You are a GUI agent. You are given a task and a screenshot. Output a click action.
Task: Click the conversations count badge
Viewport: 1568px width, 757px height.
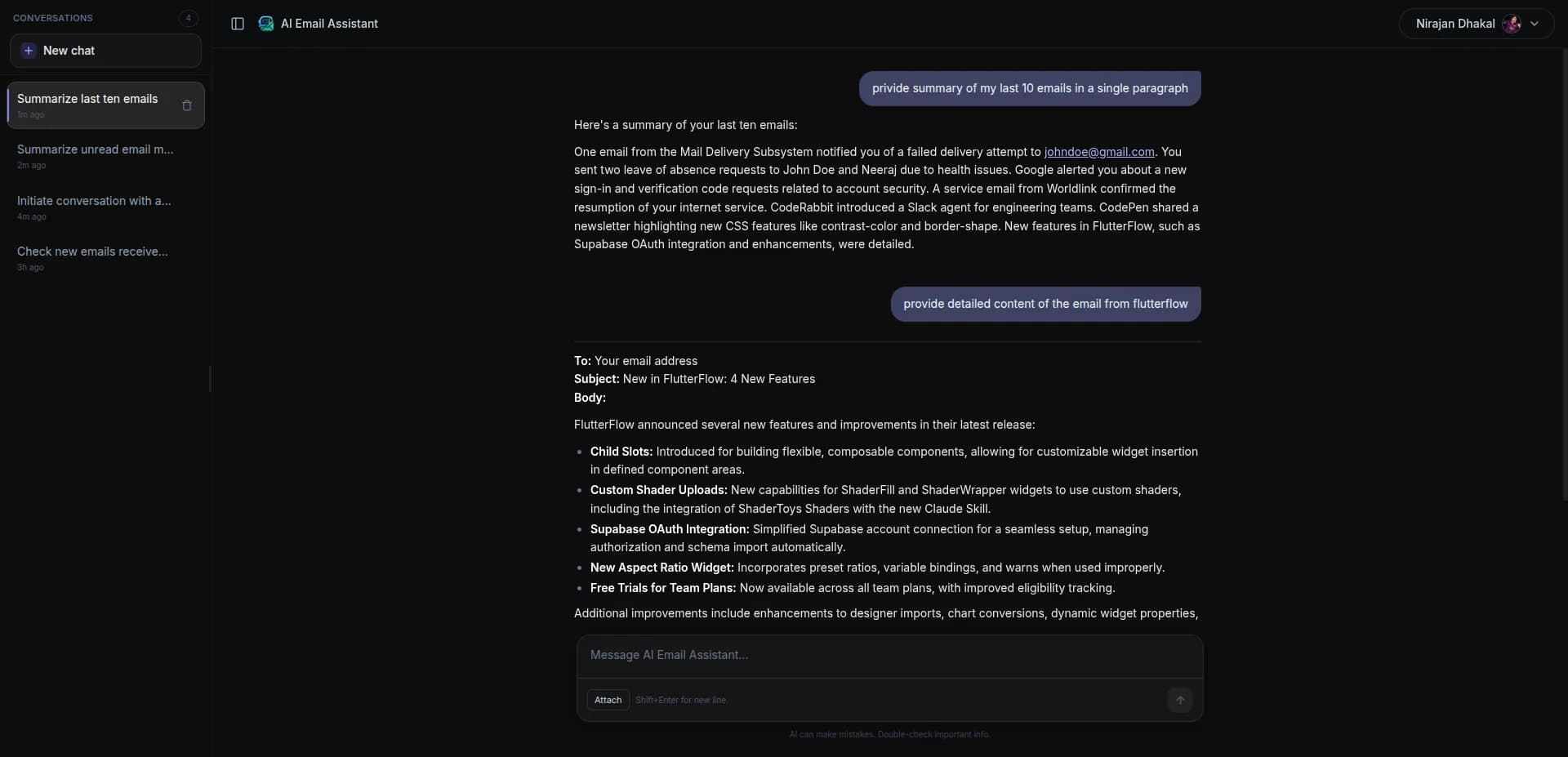tap(188, 18)
